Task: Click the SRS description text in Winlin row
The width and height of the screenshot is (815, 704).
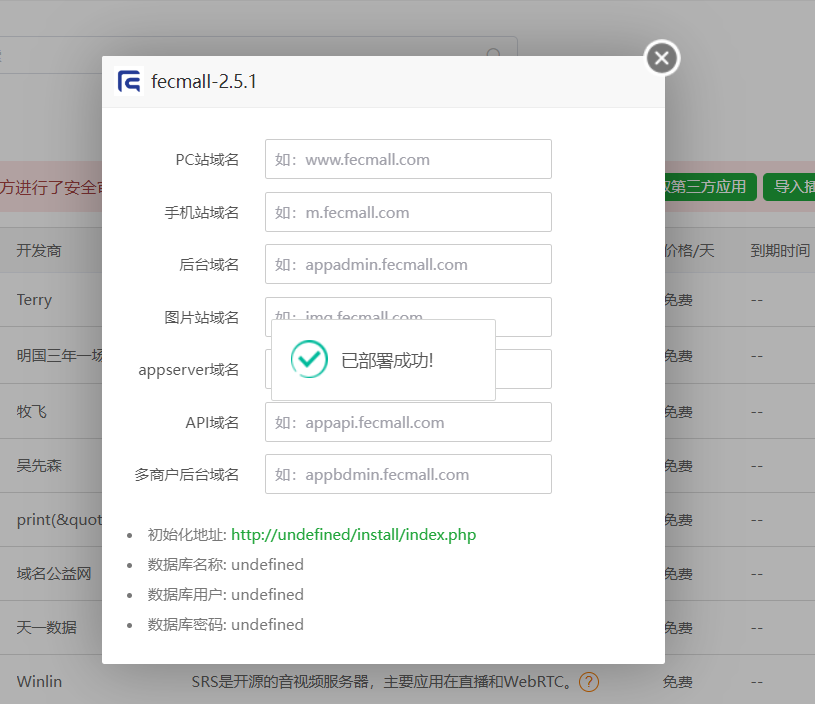Action: (381, 682)
